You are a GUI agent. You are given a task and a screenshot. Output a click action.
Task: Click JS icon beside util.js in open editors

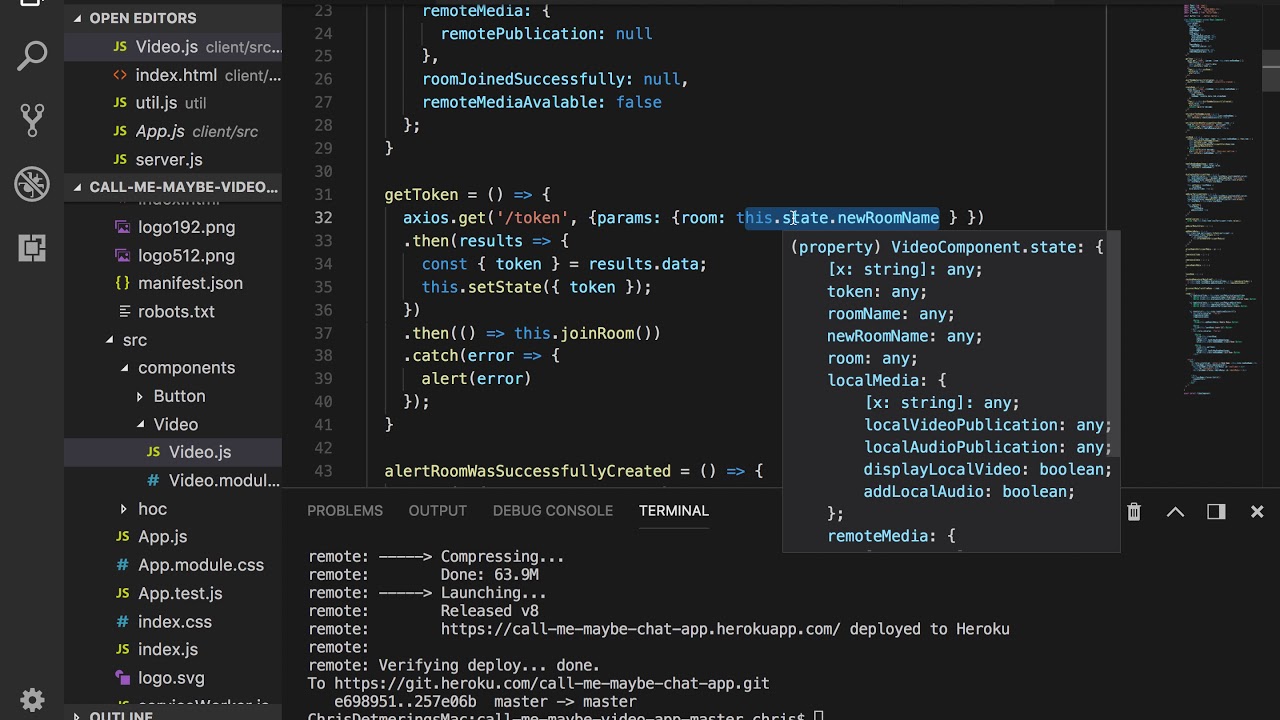point(120,103)
